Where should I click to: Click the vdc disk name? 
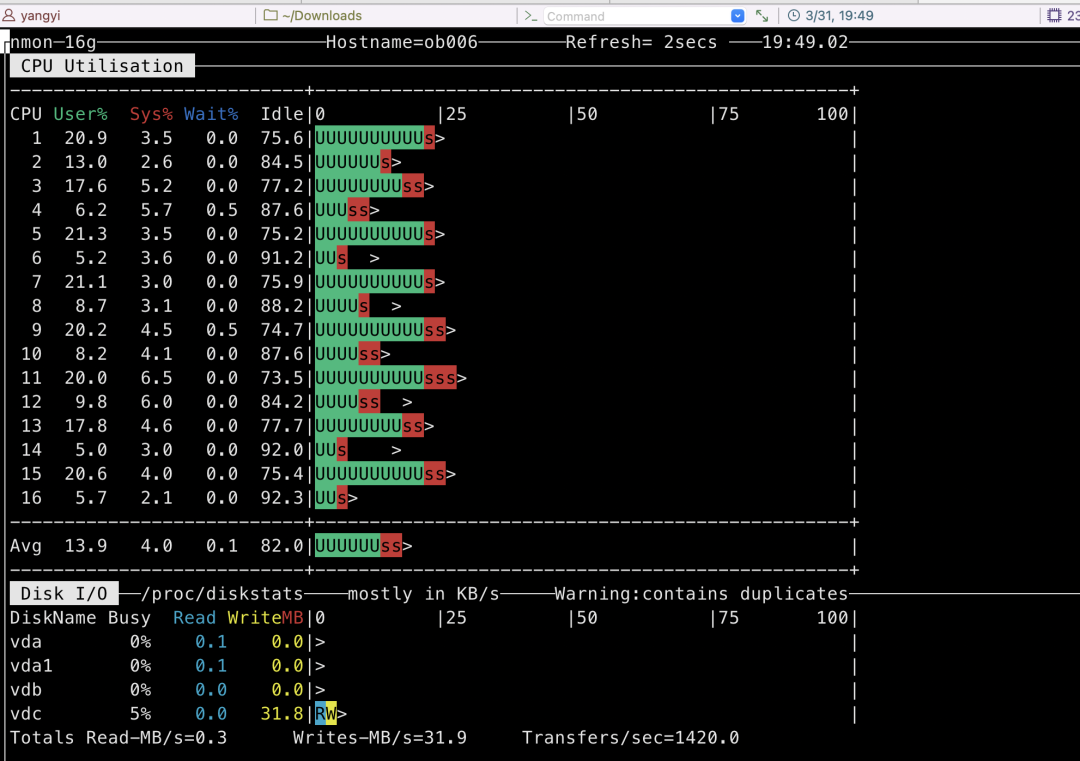(x=26, y=714)
